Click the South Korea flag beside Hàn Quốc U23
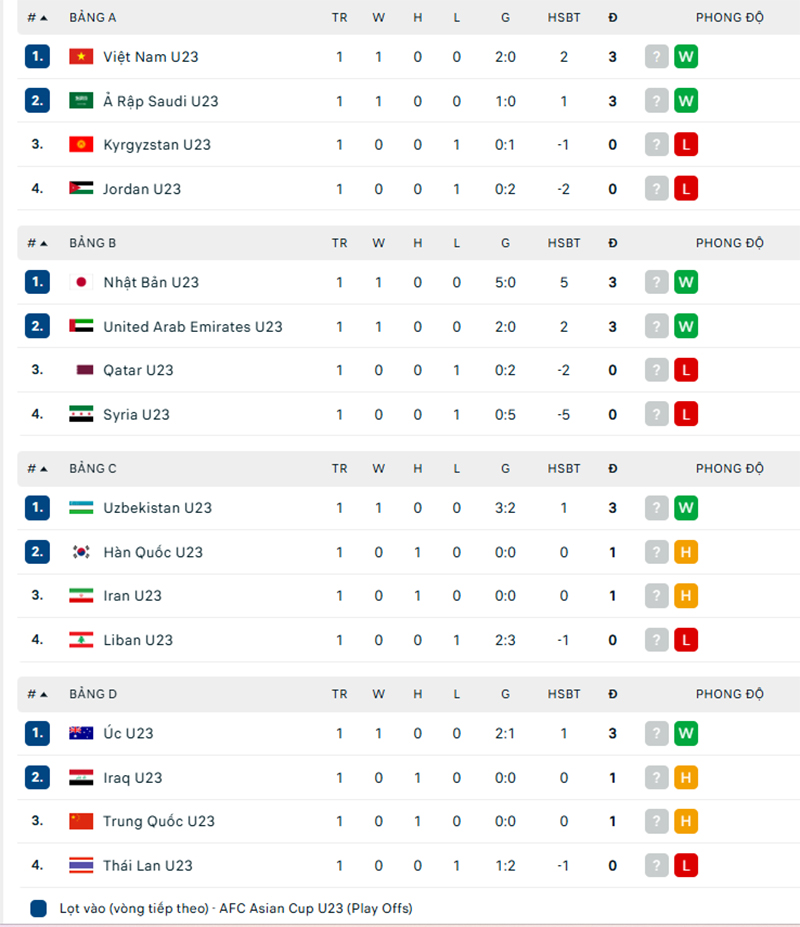Image resolution: width=800 pixels, height=927 pixels. [81, 552]
